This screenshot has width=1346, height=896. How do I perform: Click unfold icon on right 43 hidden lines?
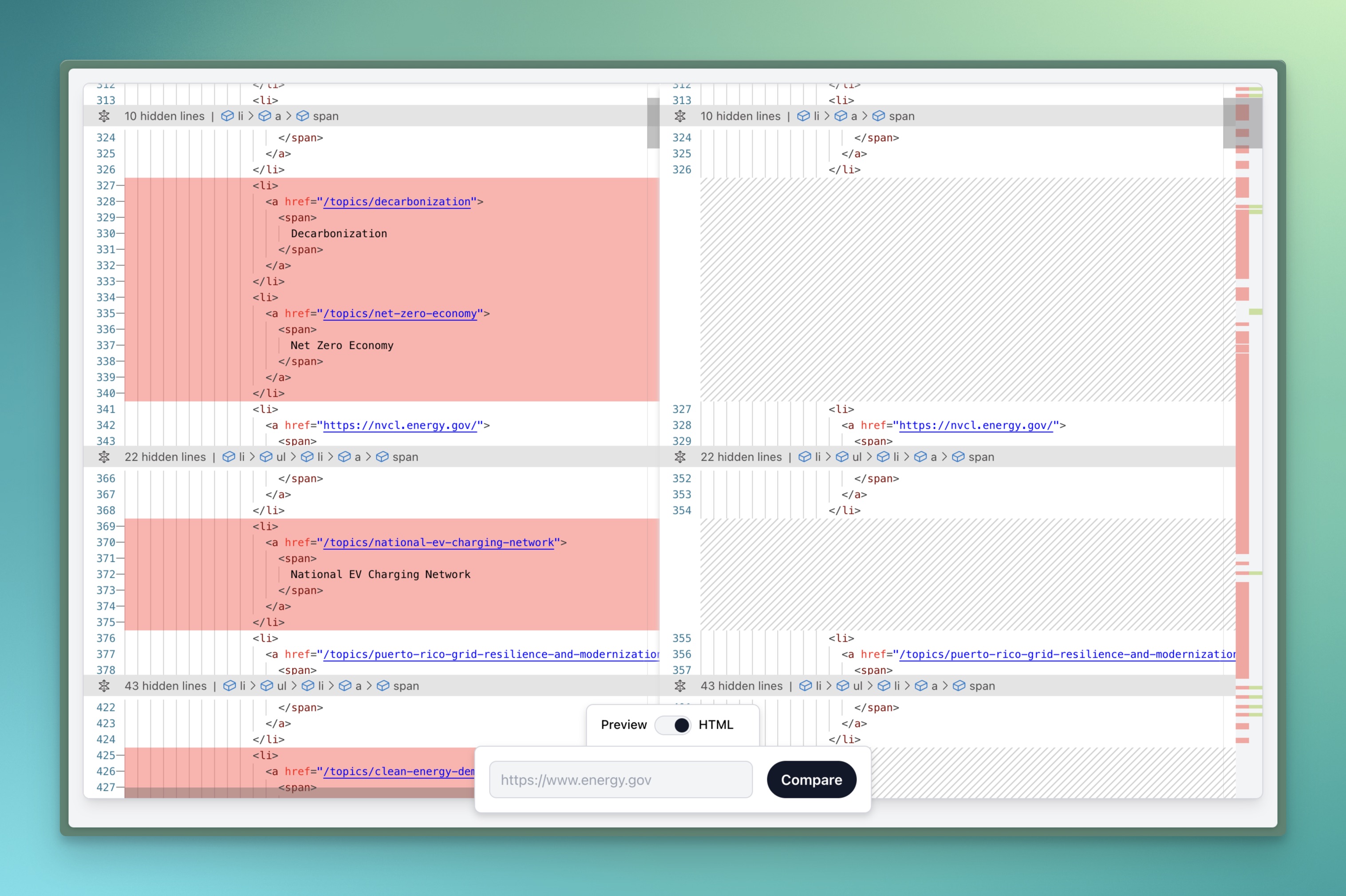[x=680, y=686]
